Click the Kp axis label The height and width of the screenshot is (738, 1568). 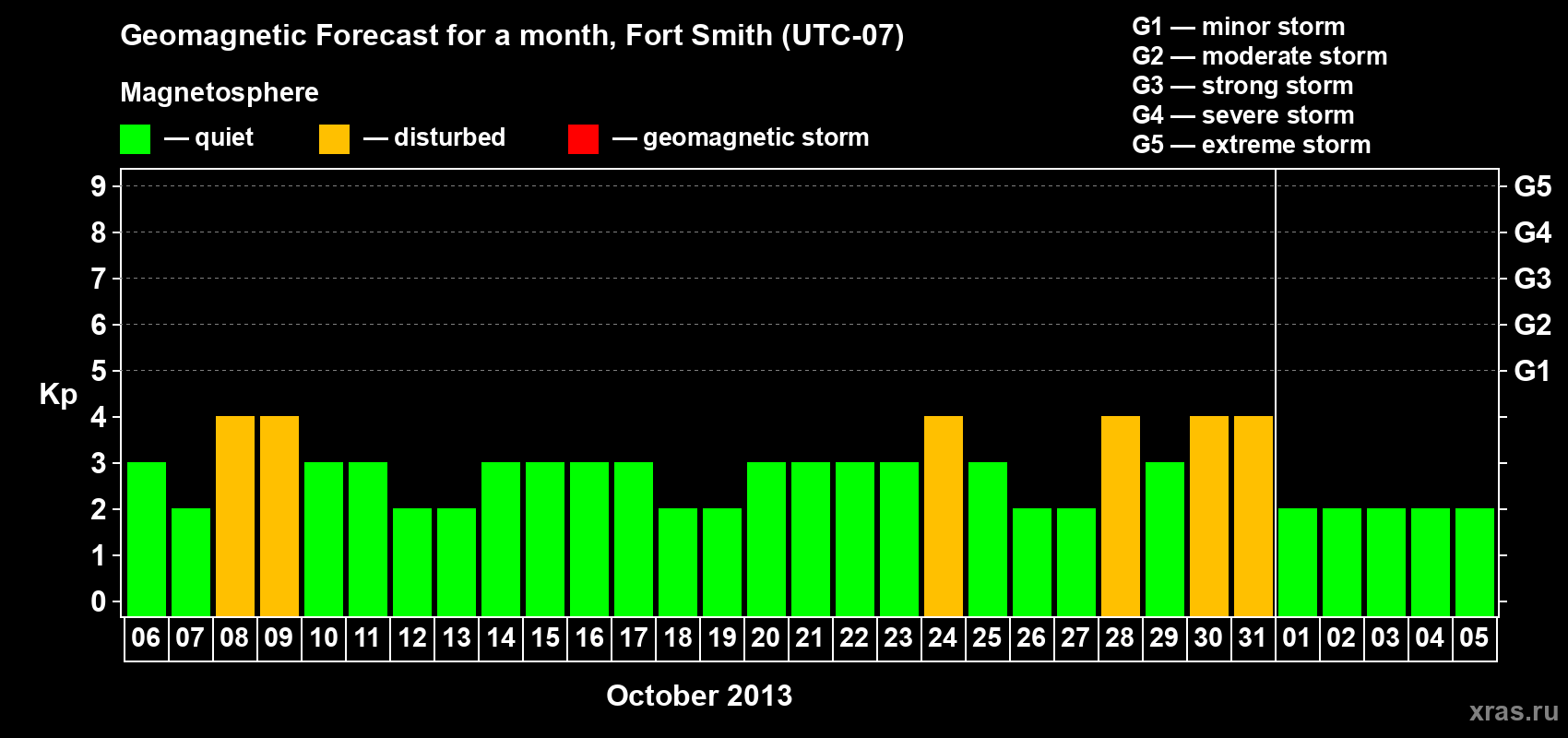click(x=58, y=395)
